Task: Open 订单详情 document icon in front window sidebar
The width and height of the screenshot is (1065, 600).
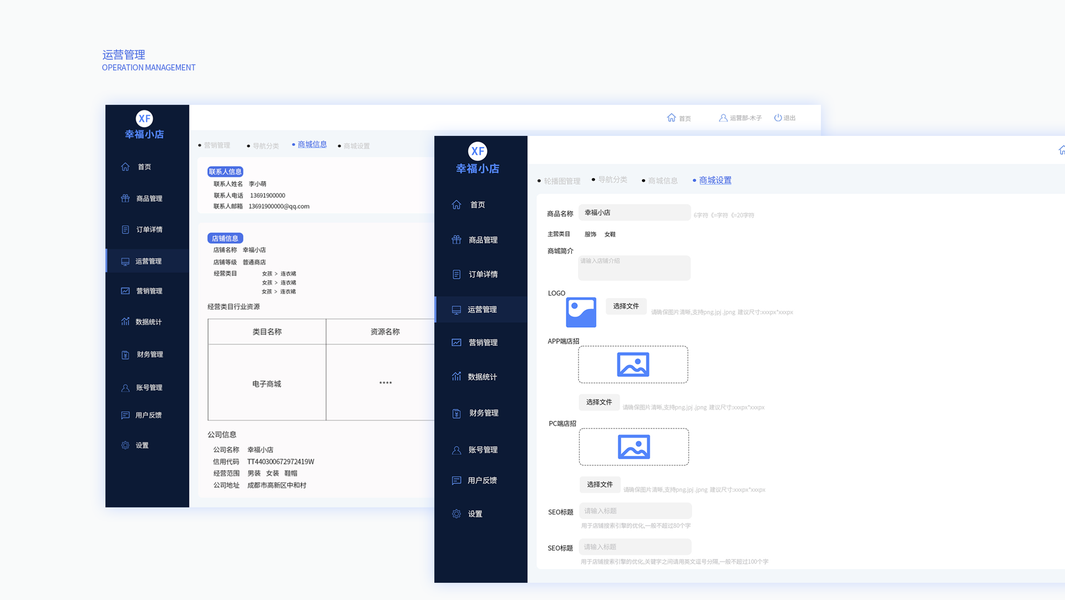Action: [x=456, y=275]
